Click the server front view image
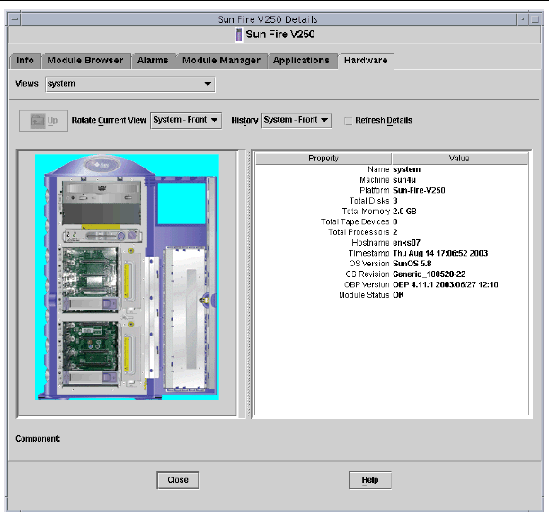The image size is (549, 514). [127, 277]
